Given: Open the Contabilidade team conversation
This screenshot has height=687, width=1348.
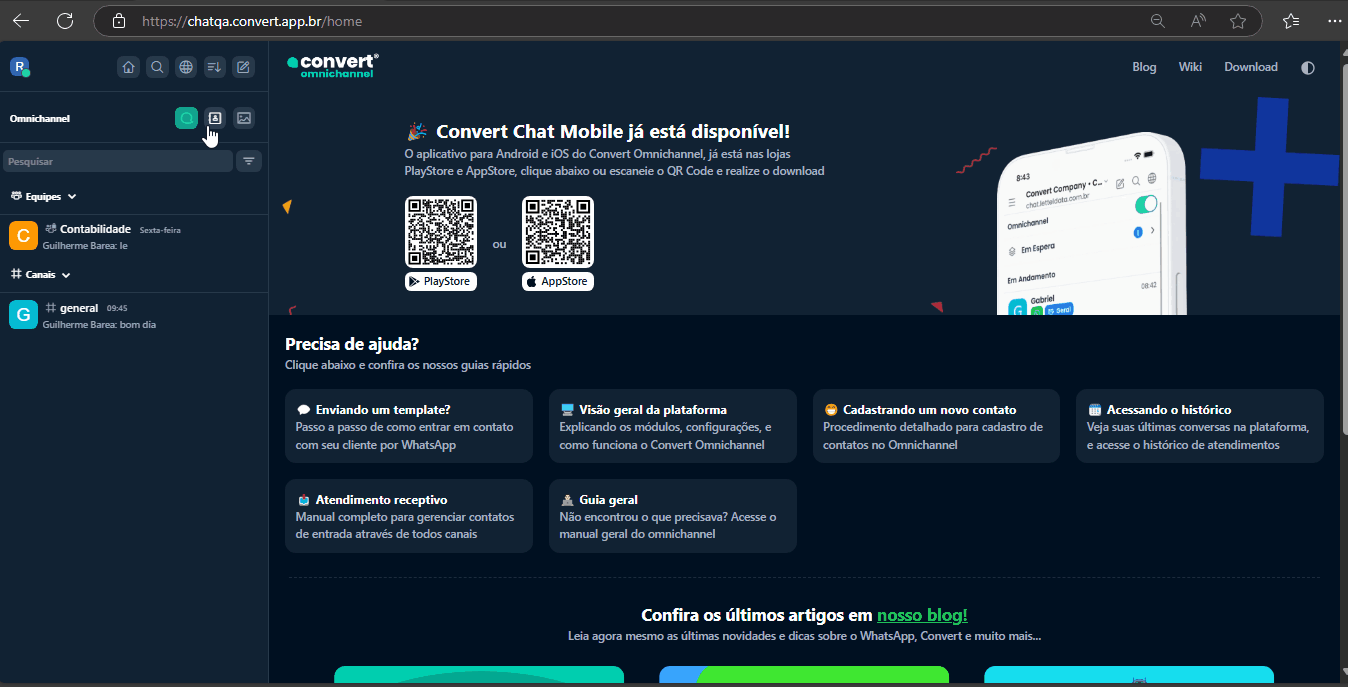Looking at the screenshot, I should [x=134, y=236].
